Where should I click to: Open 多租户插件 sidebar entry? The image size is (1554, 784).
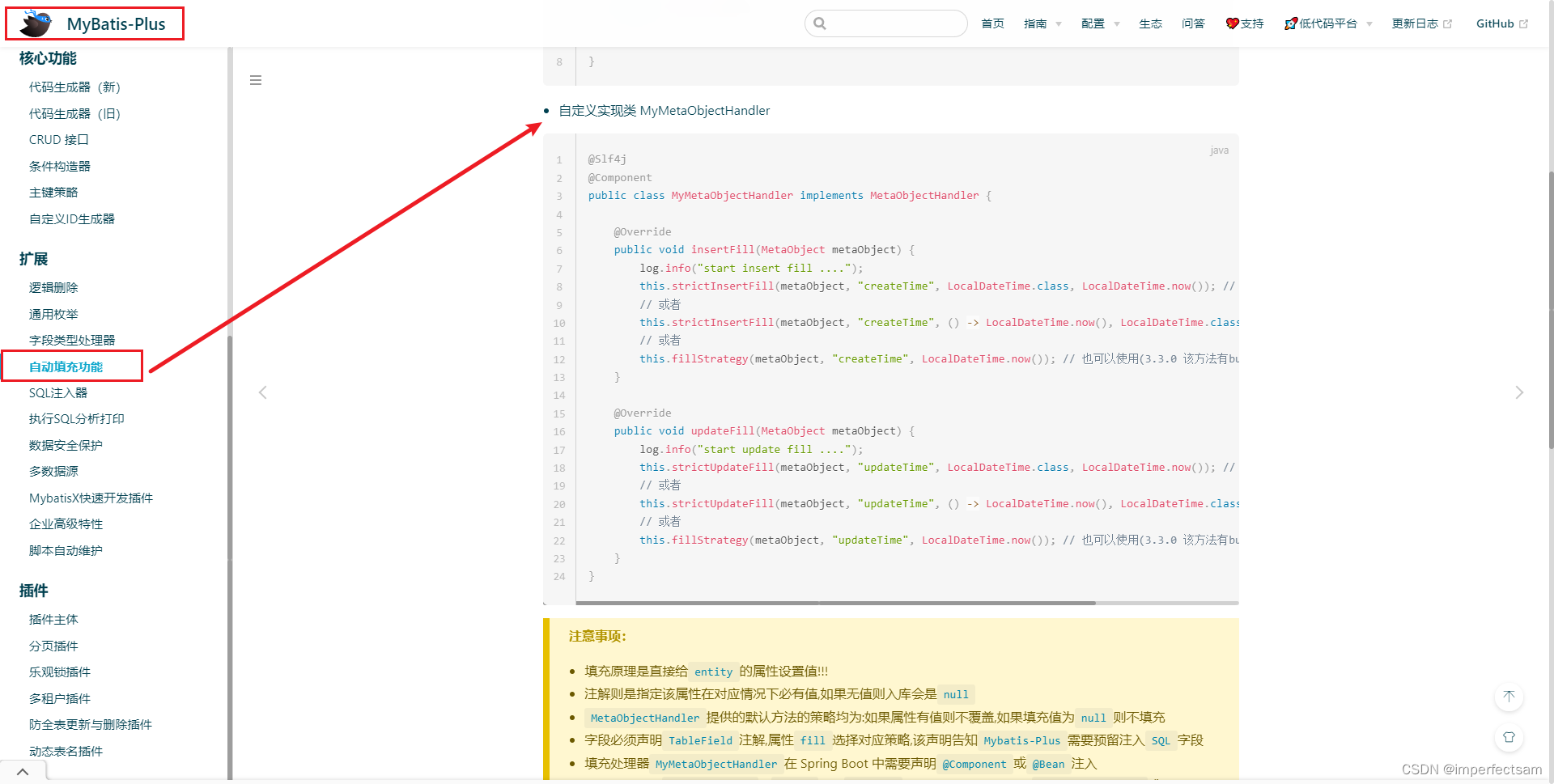point(60,699)
